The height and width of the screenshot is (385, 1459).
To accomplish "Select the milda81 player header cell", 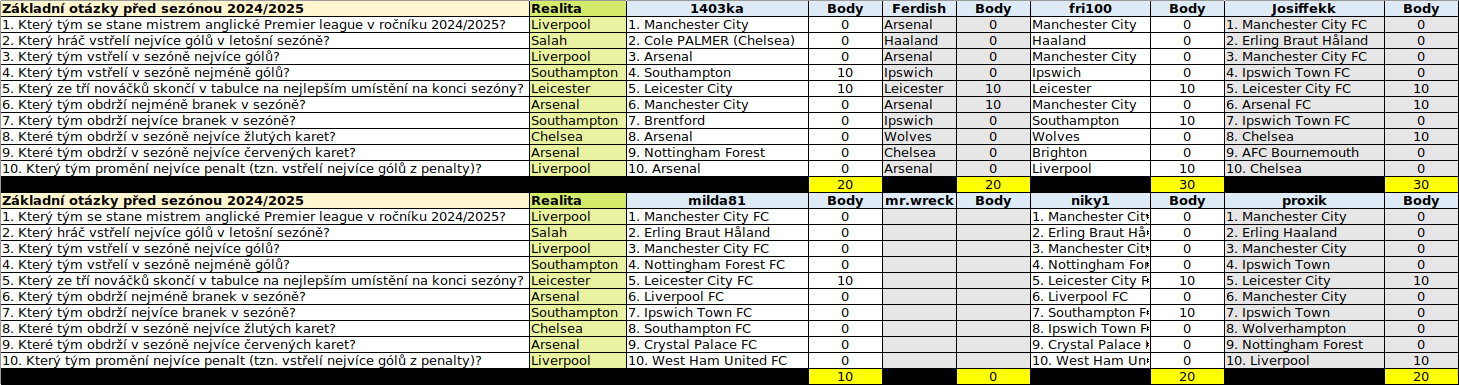I will (x=717, y=200).
